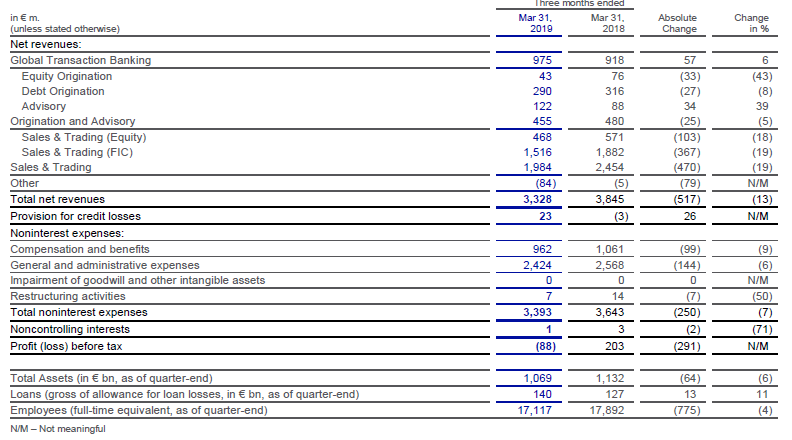This screenshot has height=440, width=792.
Task: Select the 3,393 total noninterest expenses value
Action: pos(537,313)
